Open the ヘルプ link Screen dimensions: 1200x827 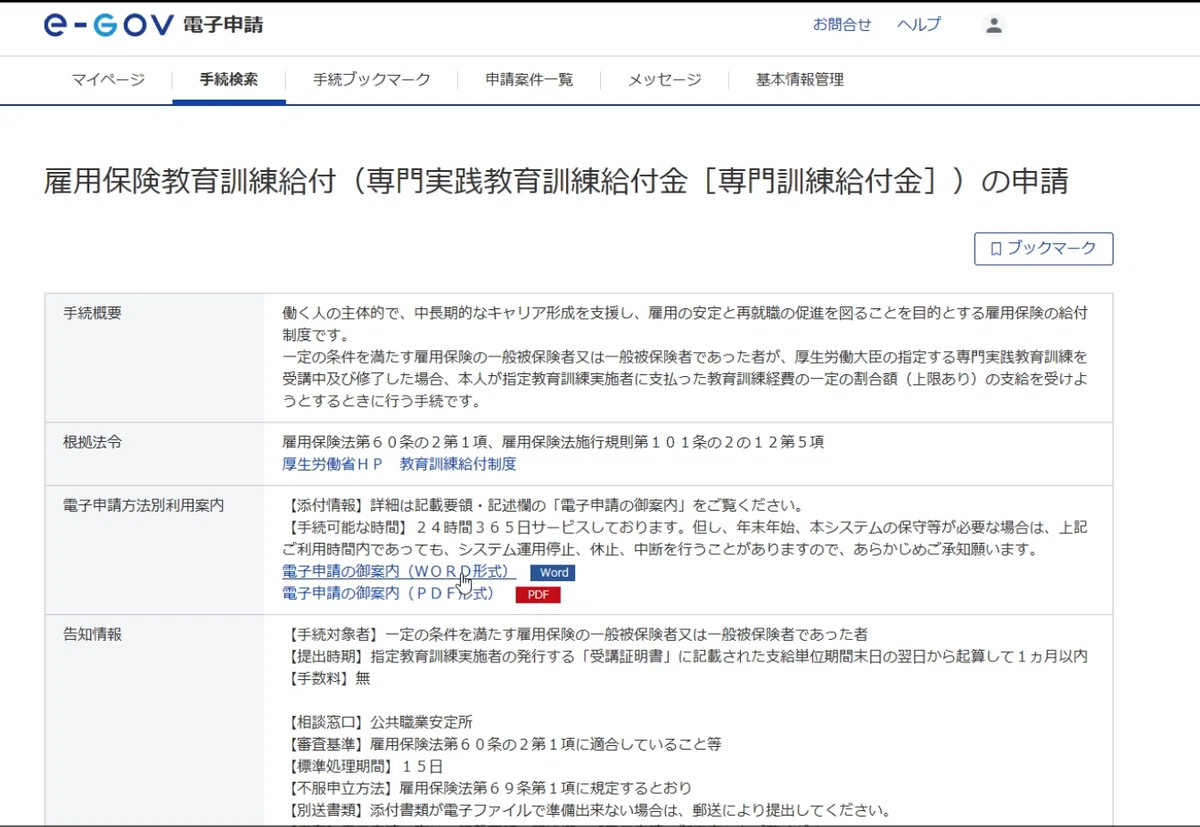tap(919, 25)
